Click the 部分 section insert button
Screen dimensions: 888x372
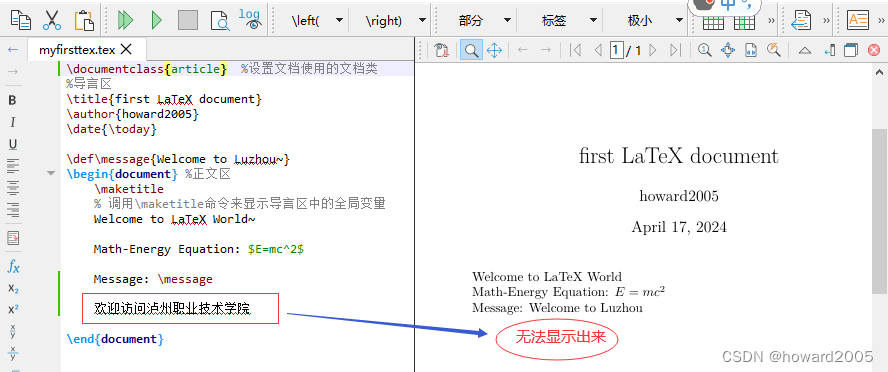point(471,20)
